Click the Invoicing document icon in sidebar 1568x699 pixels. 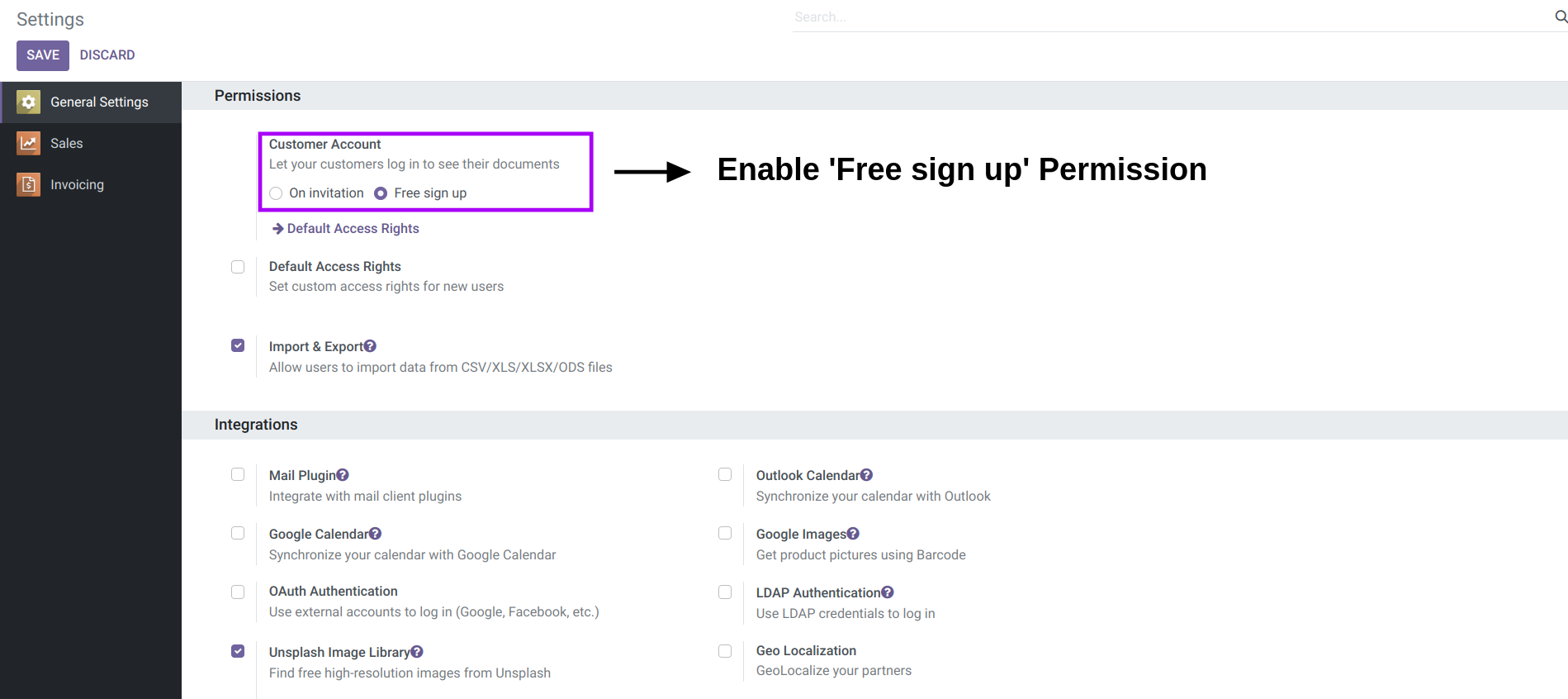click(x=29, y=184)
